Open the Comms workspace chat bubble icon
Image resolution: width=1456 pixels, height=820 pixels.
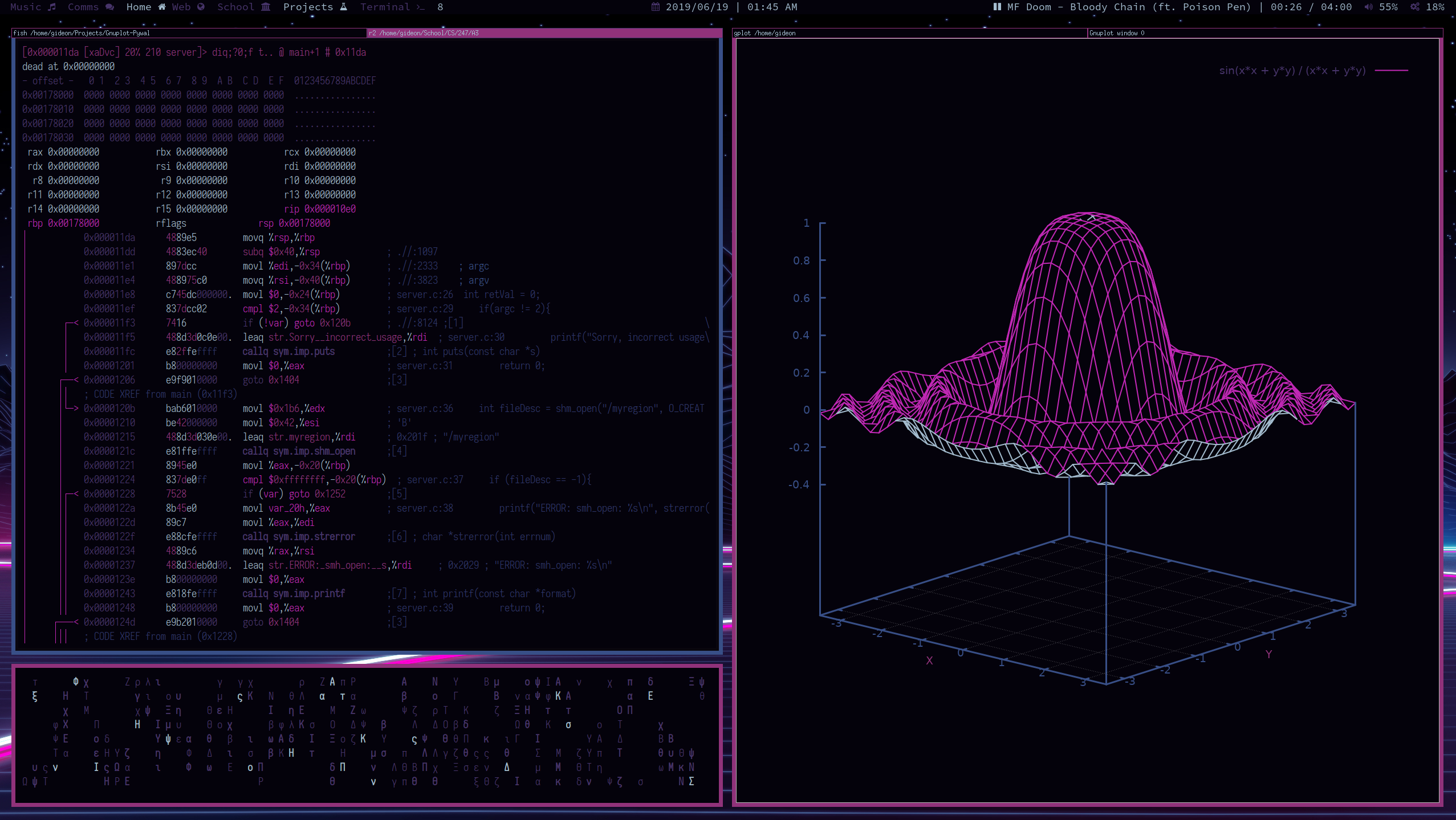(110, 7)
